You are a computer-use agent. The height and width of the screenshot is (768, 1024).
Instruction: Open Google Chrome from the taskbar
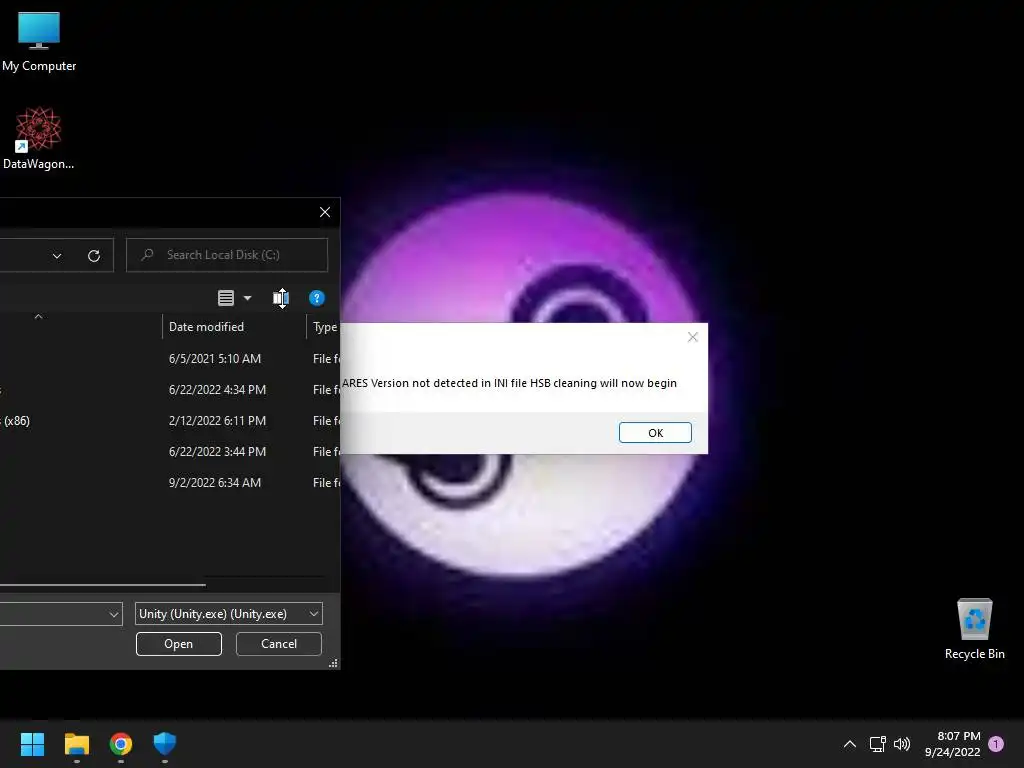click(x=121, y=744)
